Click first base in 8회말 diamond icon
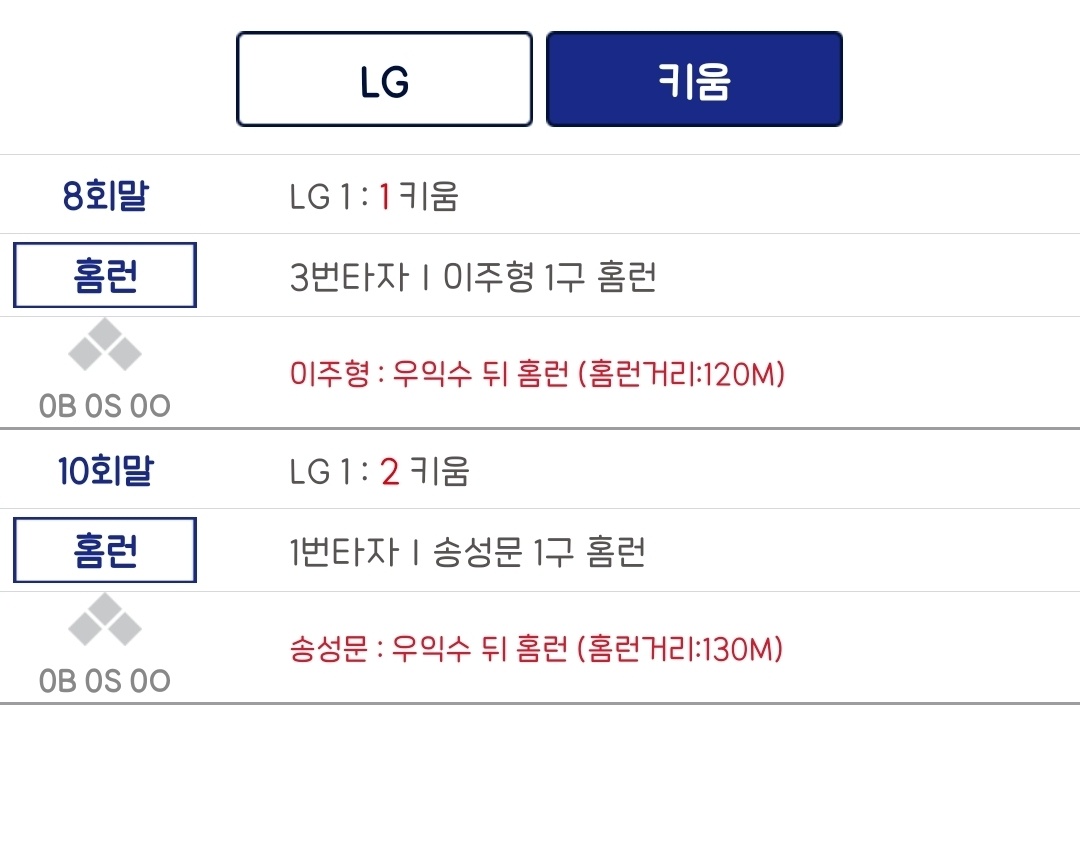The width and height of the screenshot is (1080, 868). click(124, 353)
